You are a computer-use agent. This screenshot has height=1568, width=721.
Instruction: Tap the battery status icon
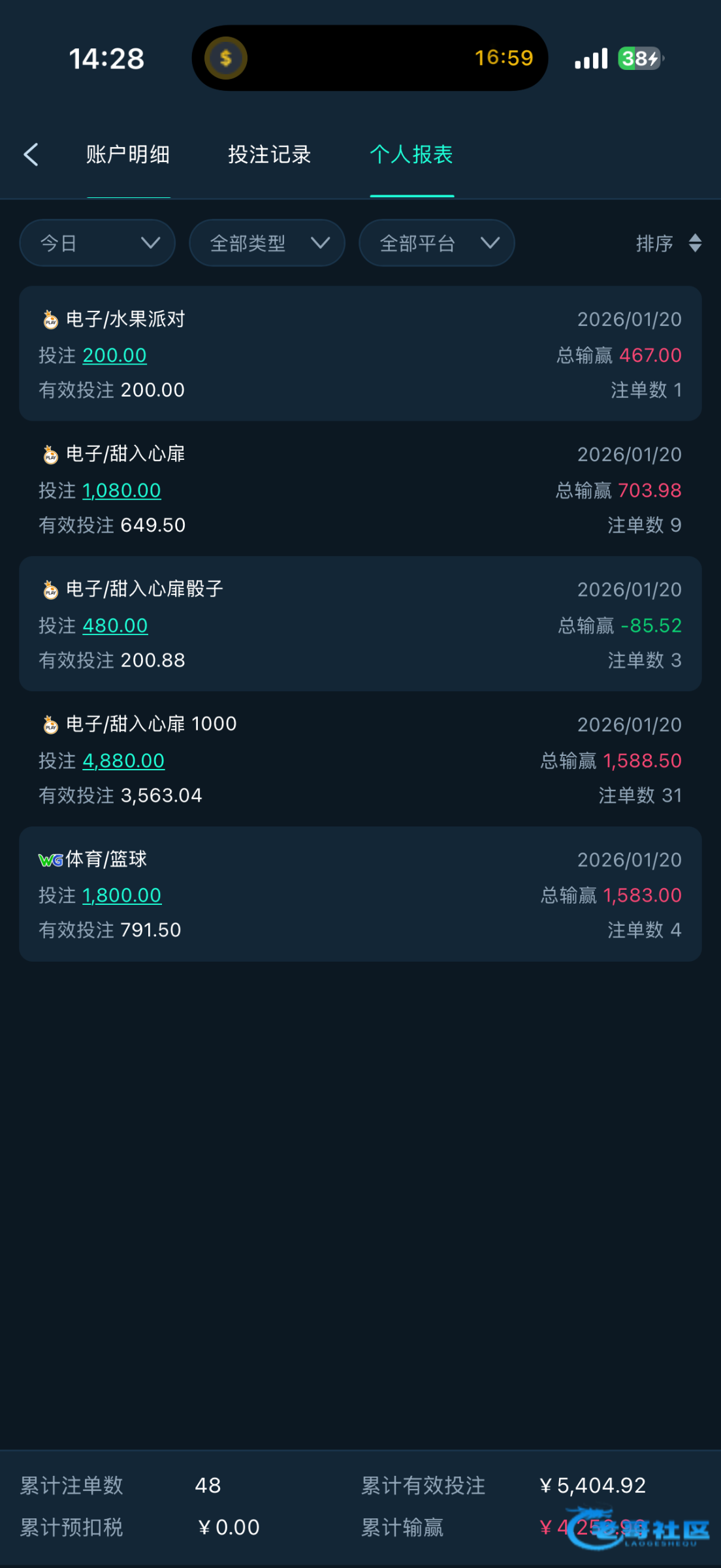(640, 59)
